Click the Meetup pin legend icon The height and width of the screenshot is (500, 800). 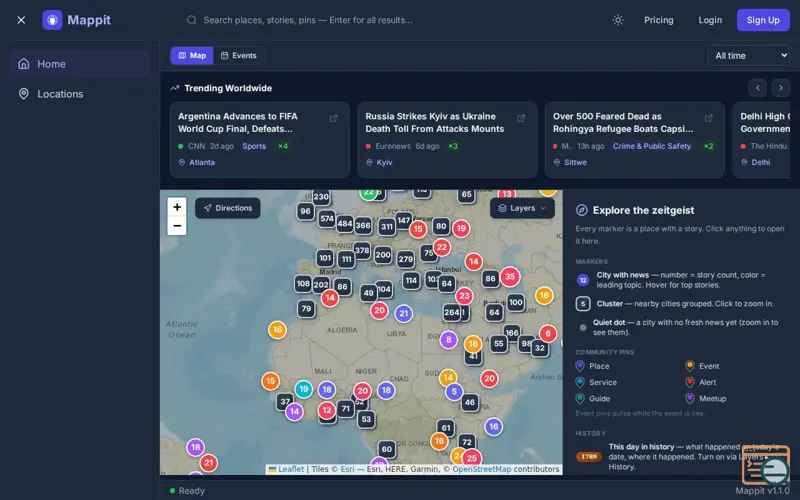690,398
